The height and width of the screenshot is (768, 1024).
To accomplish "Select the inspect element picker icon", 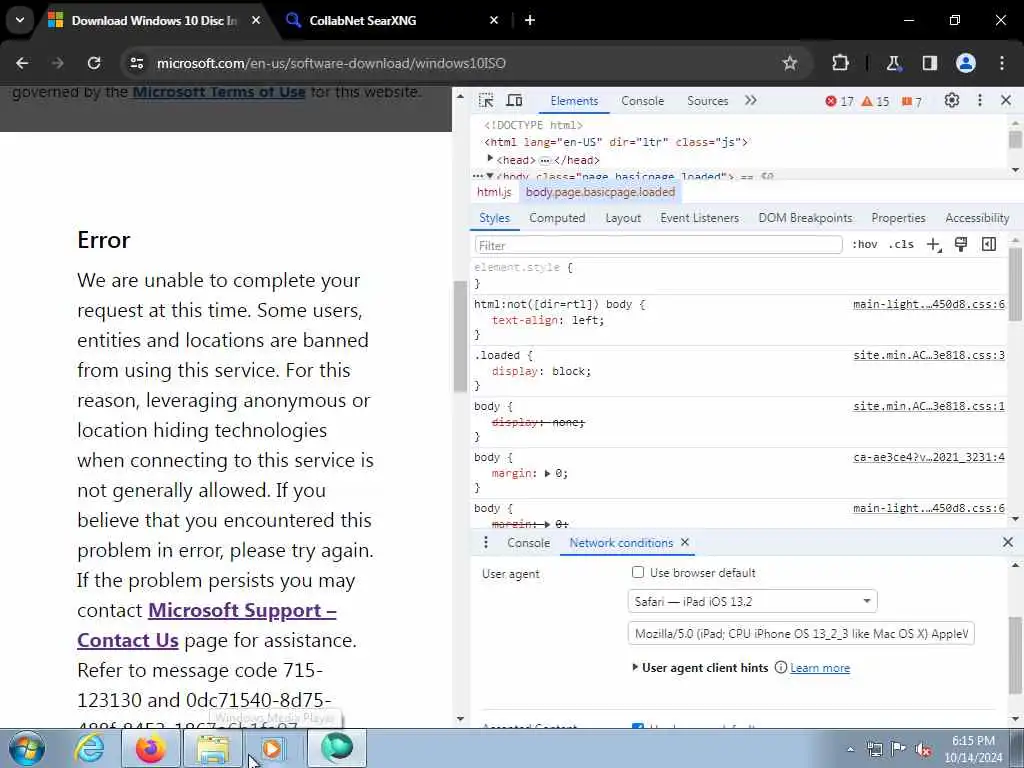I will pos(486,101).
